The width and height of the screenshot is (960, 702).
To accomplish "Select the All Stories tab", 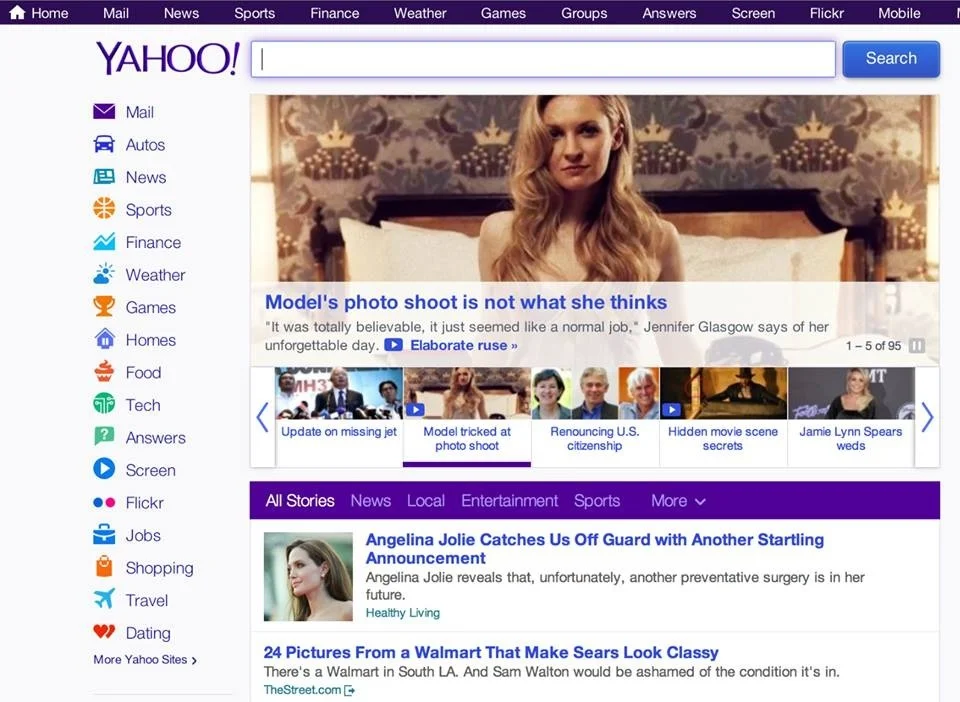I will (x=300, y=501).
